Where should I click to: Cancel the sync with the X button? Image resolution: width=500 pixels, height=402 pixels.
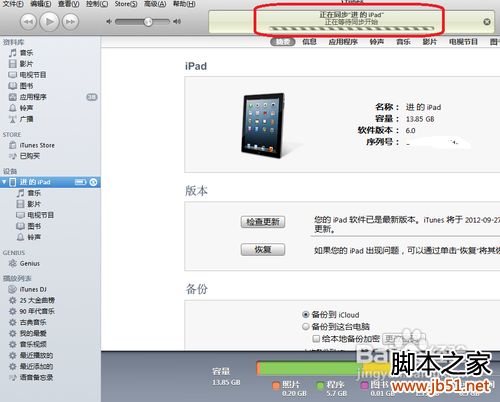[487, 22]
